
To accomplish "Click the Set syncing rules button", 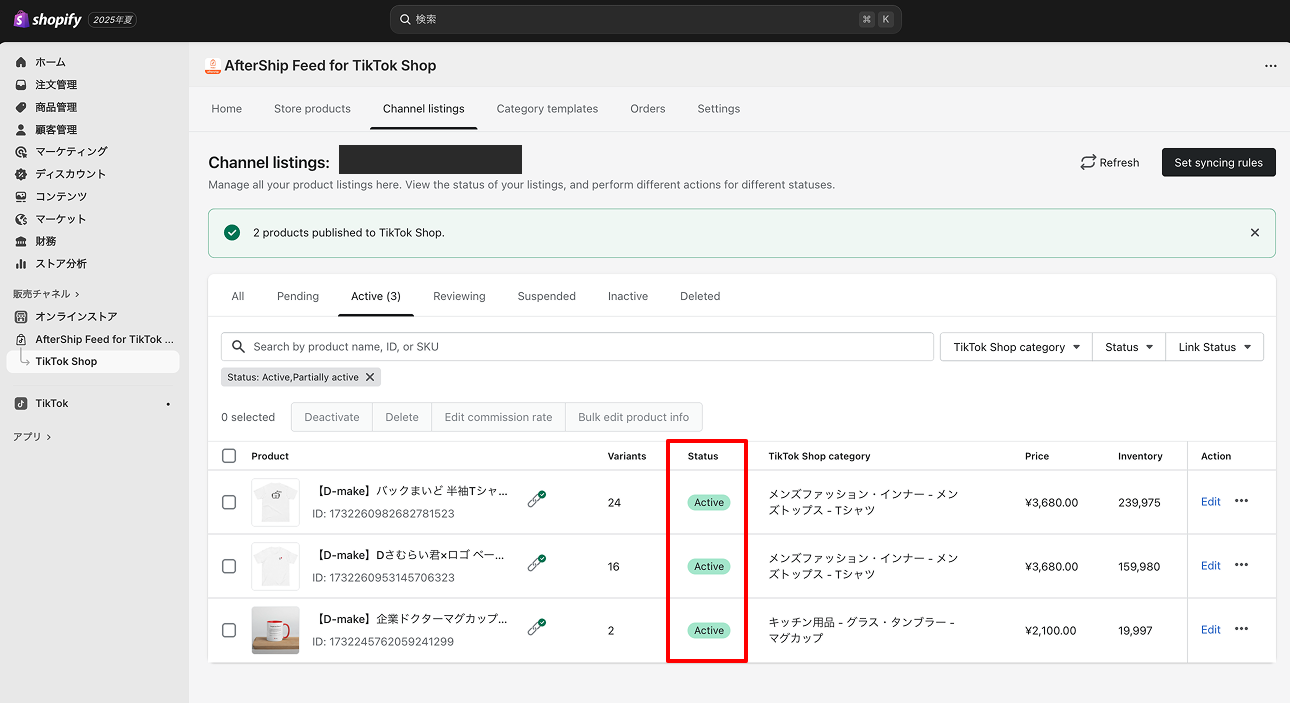I will pos(1218,162).
